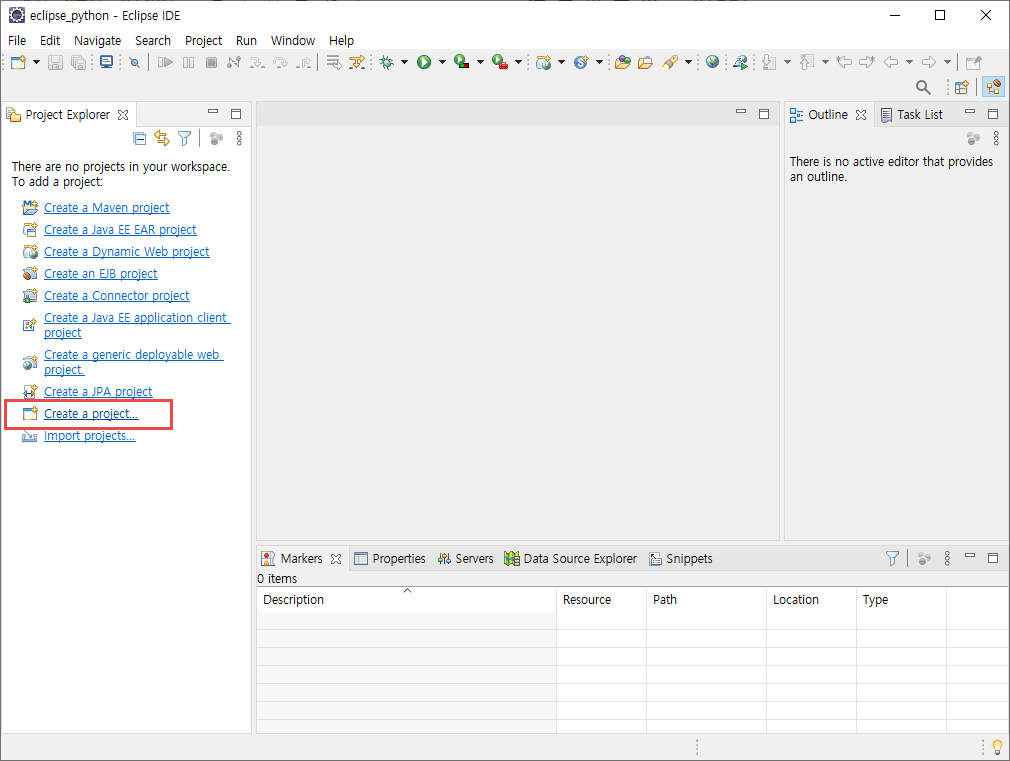Click the New wizard toolbar icon
1010x761 pixels.
click(x=19, y=63)
